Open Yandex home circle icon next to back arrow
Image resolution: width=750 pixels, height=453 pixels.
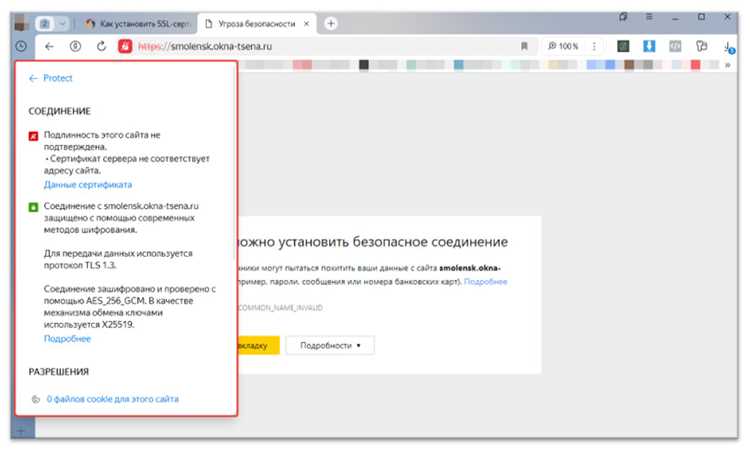pos(75,46)
